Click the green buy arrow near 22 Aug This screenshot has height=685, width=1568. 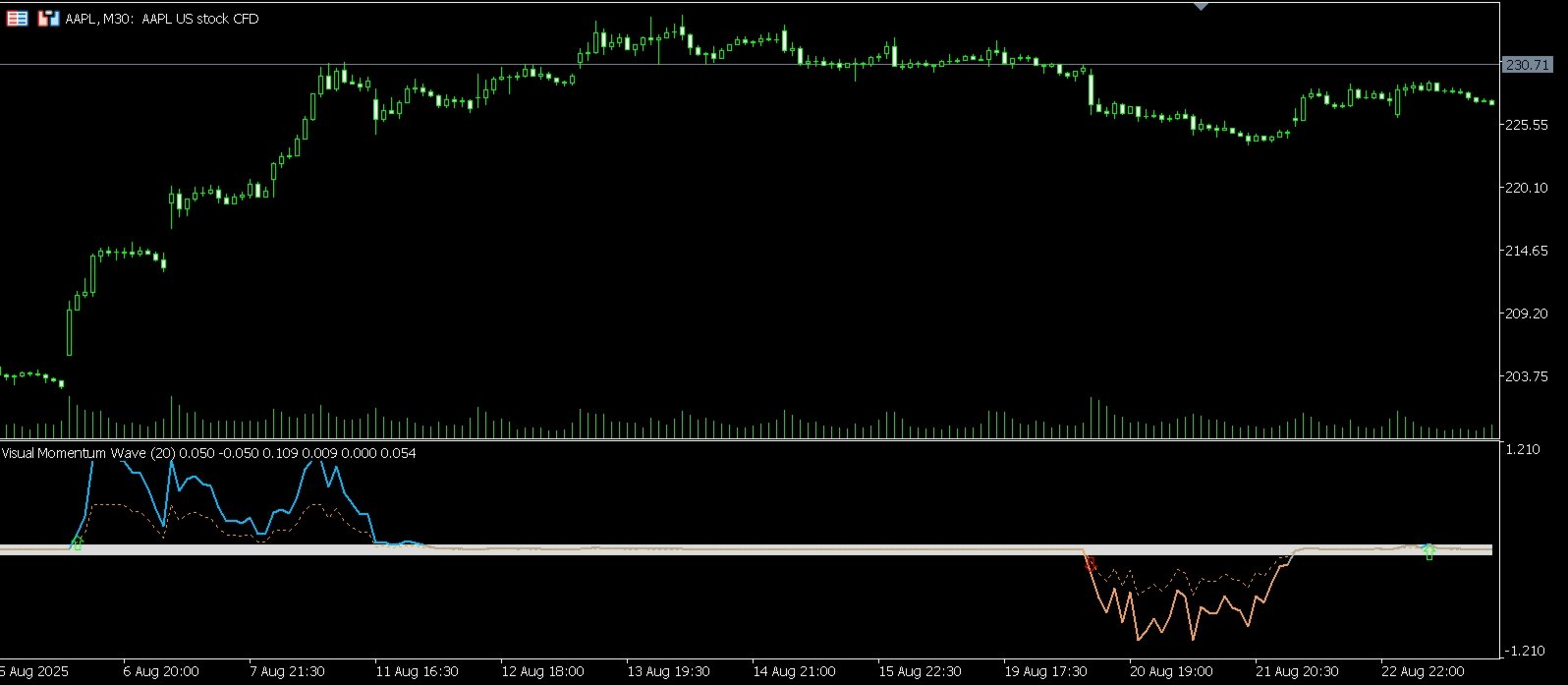point(1429,551)
